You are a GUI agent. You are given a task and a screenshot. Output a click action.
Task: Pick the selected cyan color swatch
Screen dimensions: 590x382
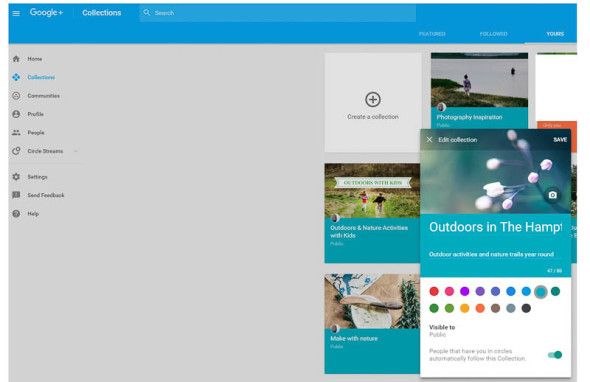click(x=541, y=291)
